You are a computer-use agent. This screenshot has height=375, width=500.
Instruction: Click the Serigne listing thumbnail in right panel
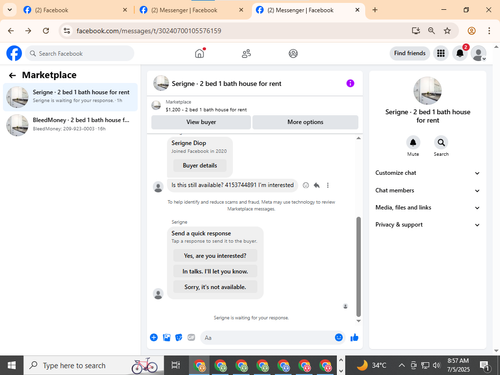pos(427,91)
